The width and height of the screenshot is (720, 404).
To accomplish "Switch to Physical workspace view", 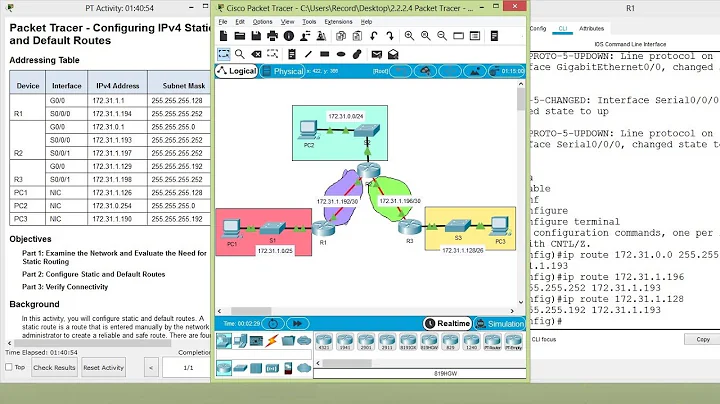I will pos(282,71).
